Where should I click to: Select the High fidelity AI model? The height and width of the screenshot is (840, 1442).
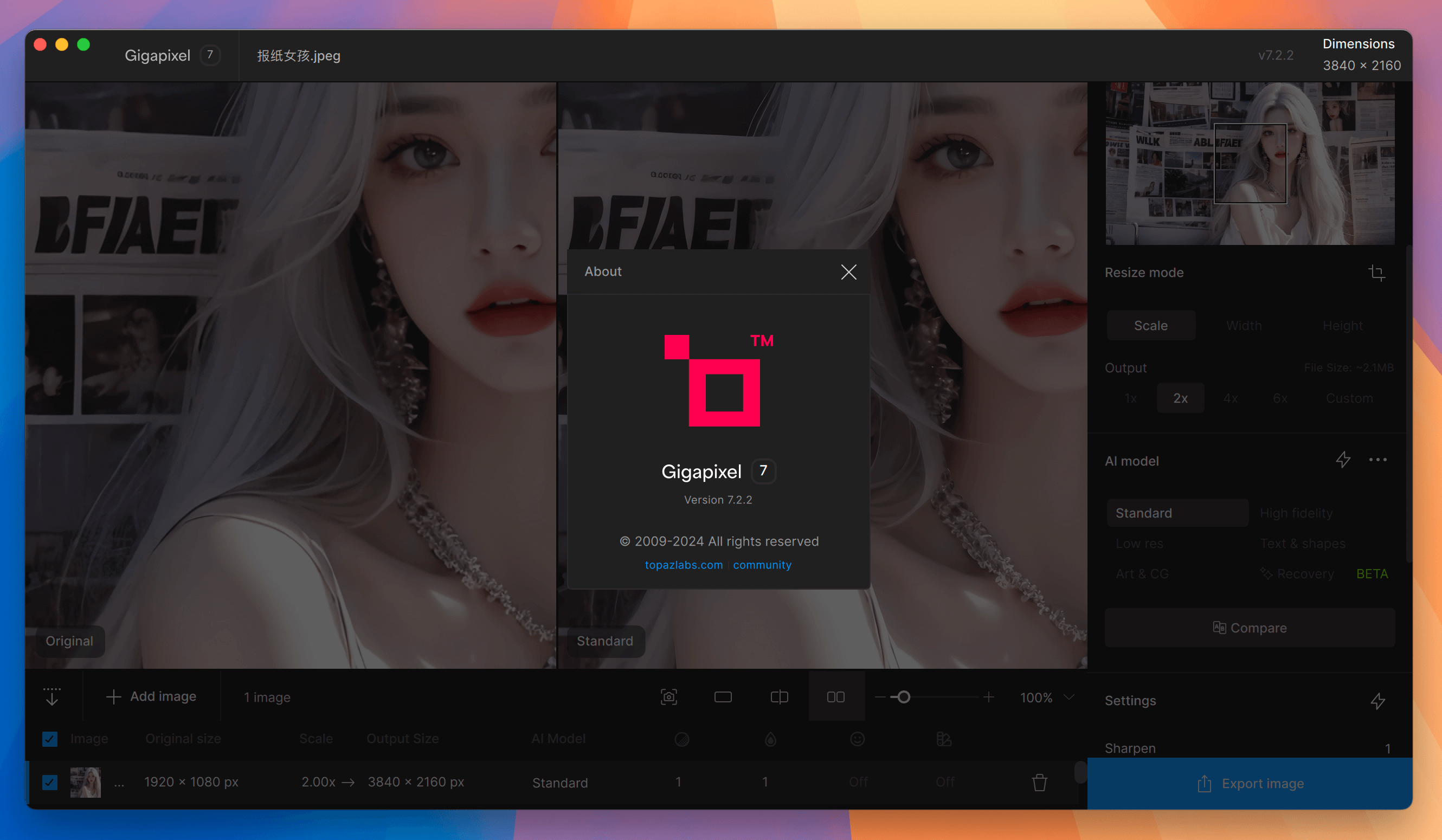[x=1296, y=513]
